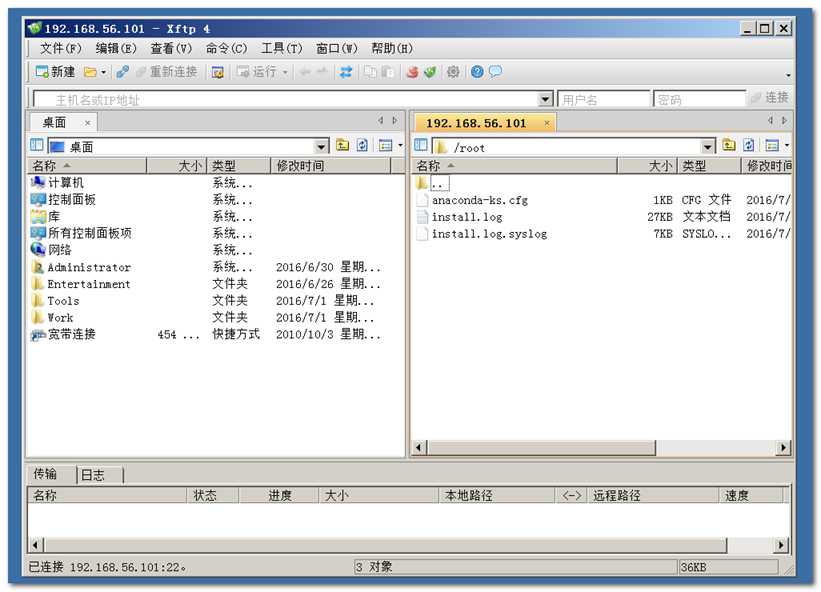Click the paste icon in main toolbar

tap(387, 72)
